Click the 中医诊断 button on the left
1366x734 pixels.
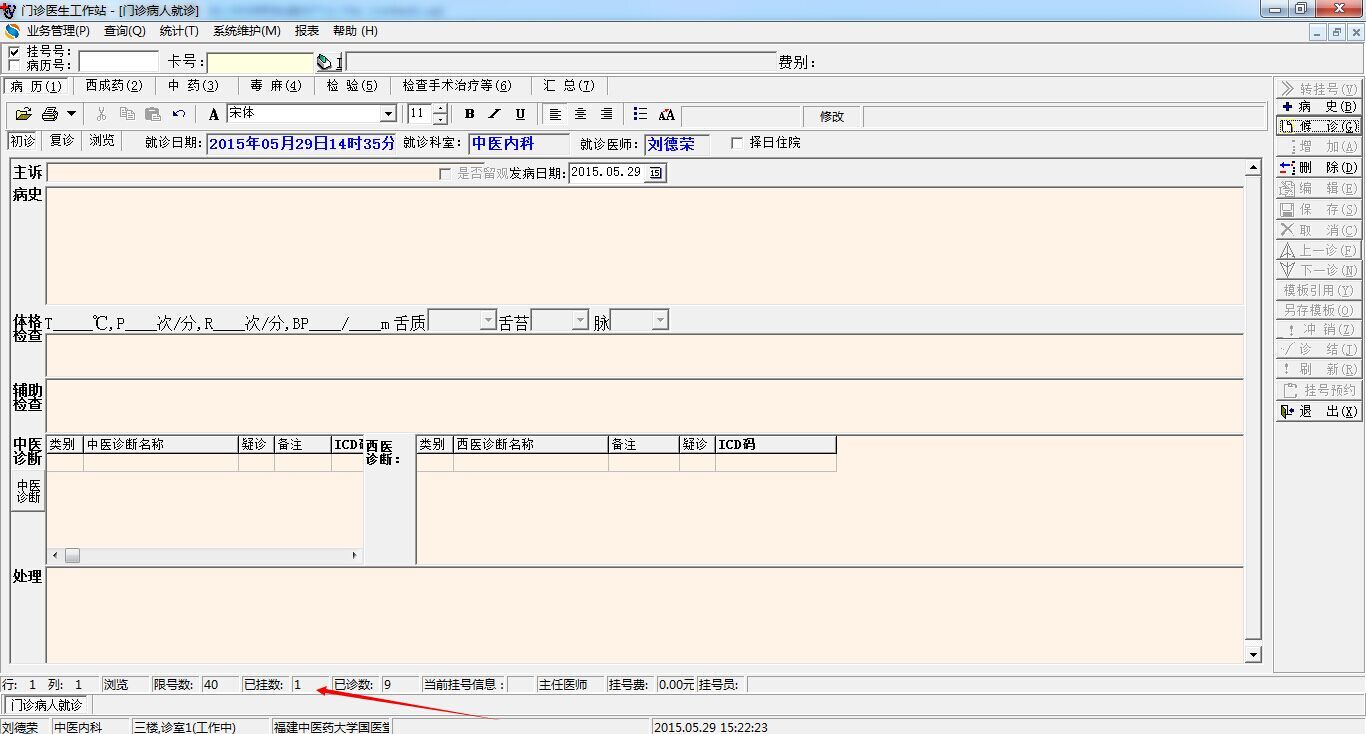tap(28, 491)
